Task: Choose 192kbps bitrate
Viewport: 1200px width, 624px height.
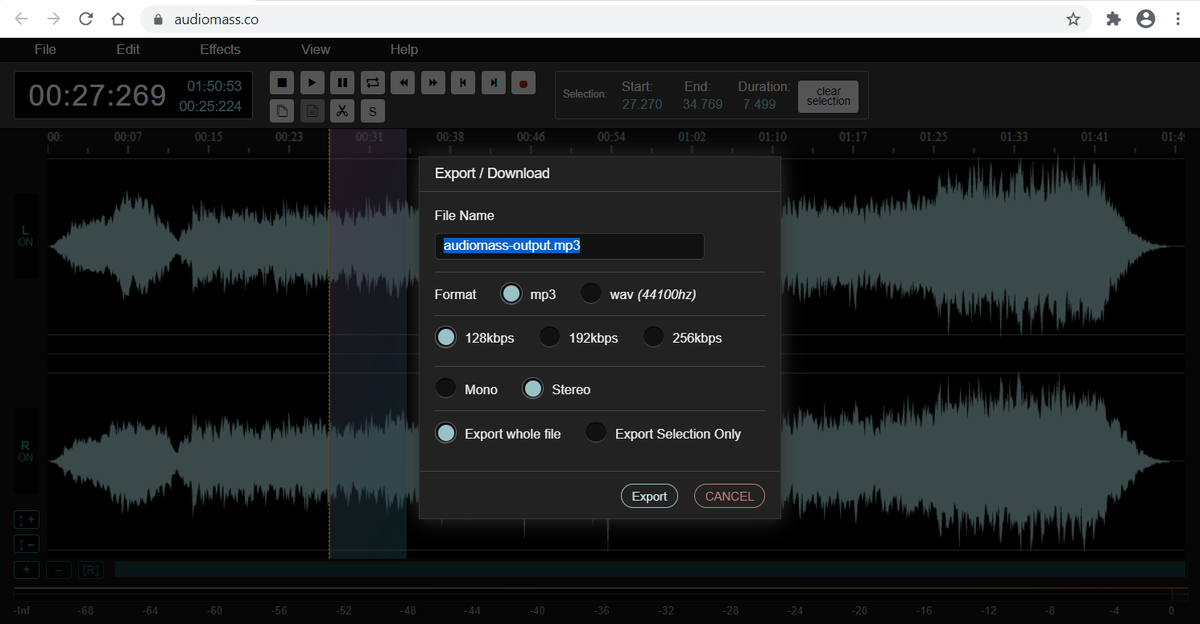Action: pyautogui.click(x=549, y=337)
